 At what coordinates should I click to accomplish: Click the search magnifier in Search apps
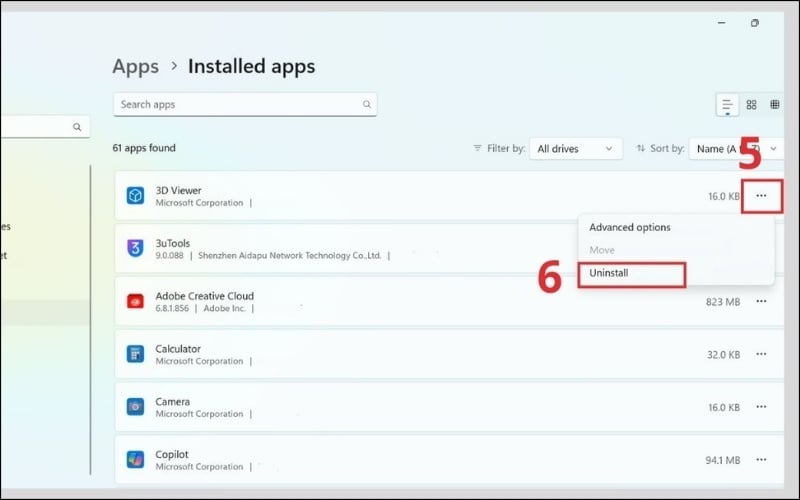point(367,105)
